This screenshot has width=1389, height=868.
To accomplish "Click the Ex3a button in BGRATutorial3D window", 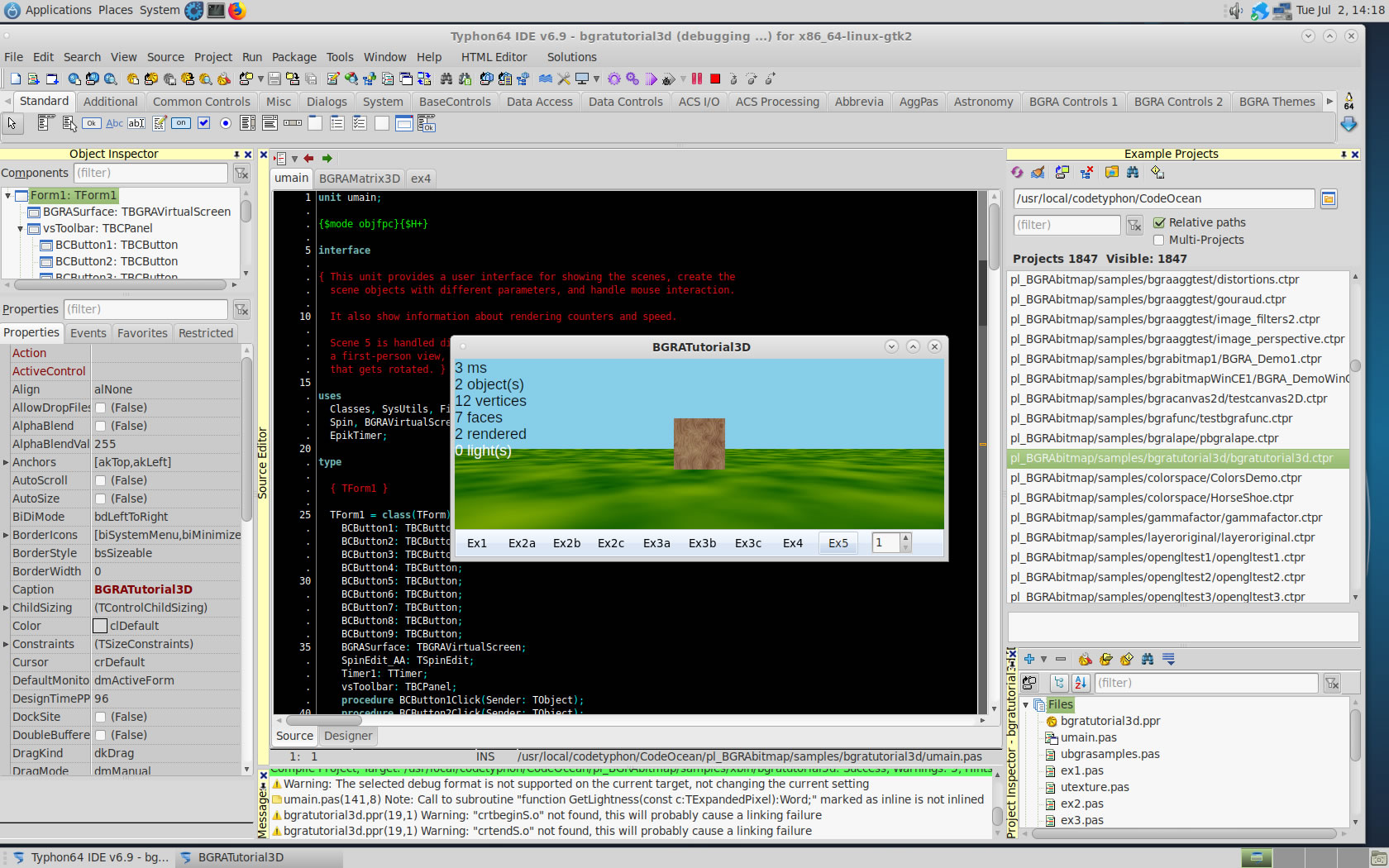I will click(657, 543).
